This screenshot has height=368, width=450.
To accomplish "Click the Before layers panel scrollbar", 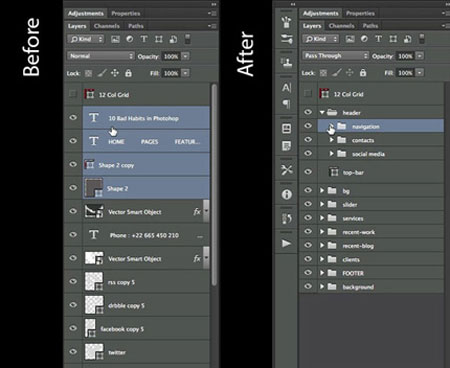I will coord(214,185).
